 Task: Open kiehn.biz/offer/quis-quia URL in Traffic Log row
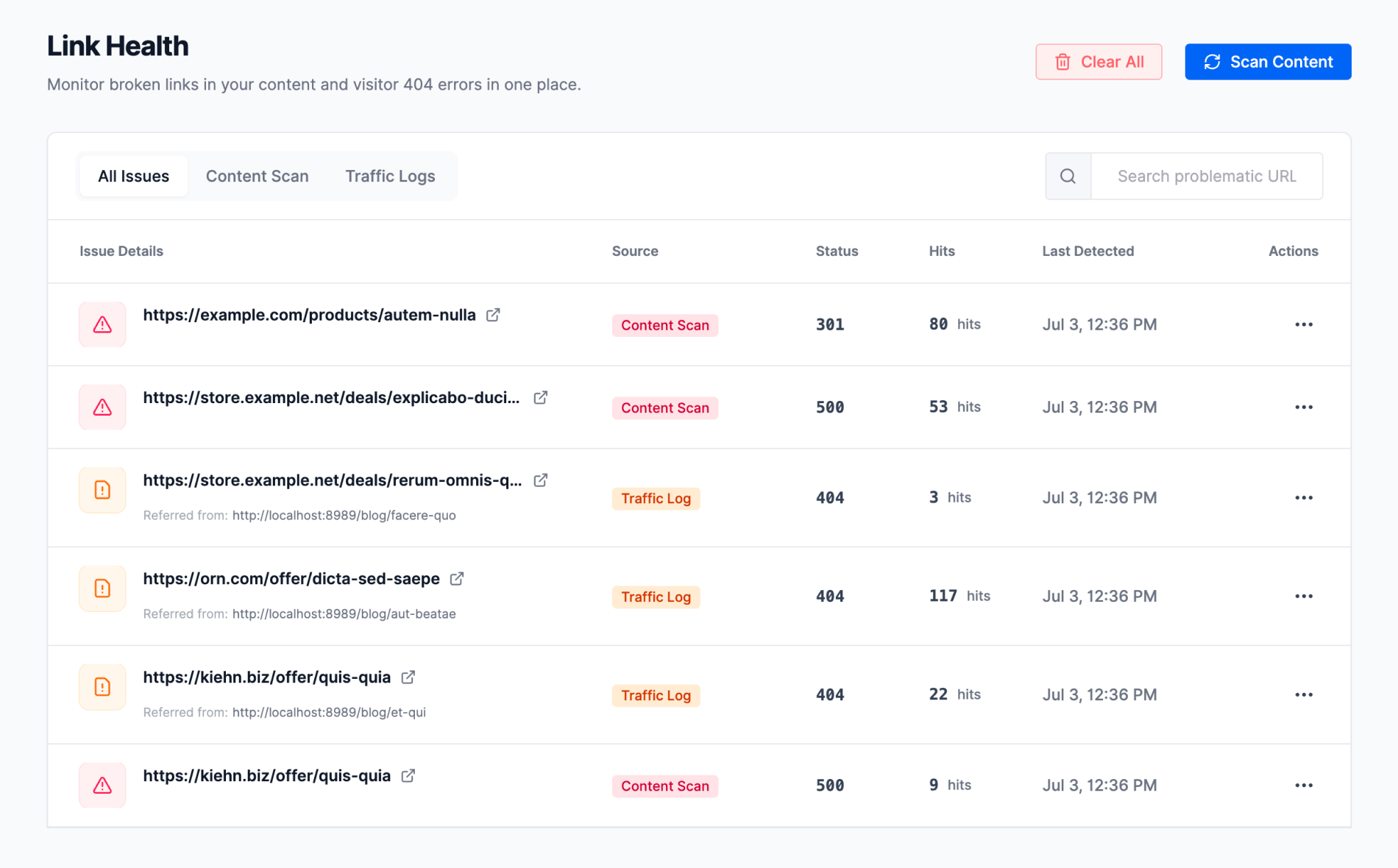click(x=267, y=677)
